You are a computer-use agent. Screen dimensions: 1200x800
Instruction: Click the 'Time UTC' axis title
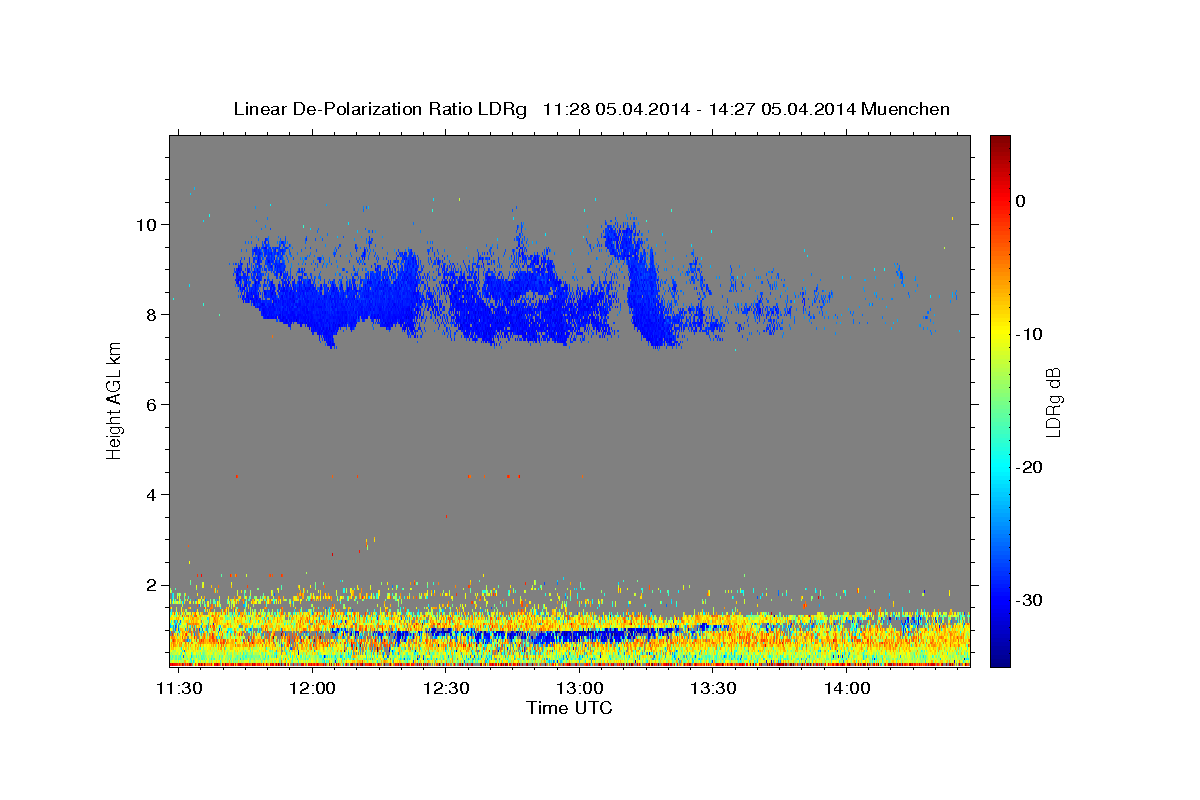point(569,708)
